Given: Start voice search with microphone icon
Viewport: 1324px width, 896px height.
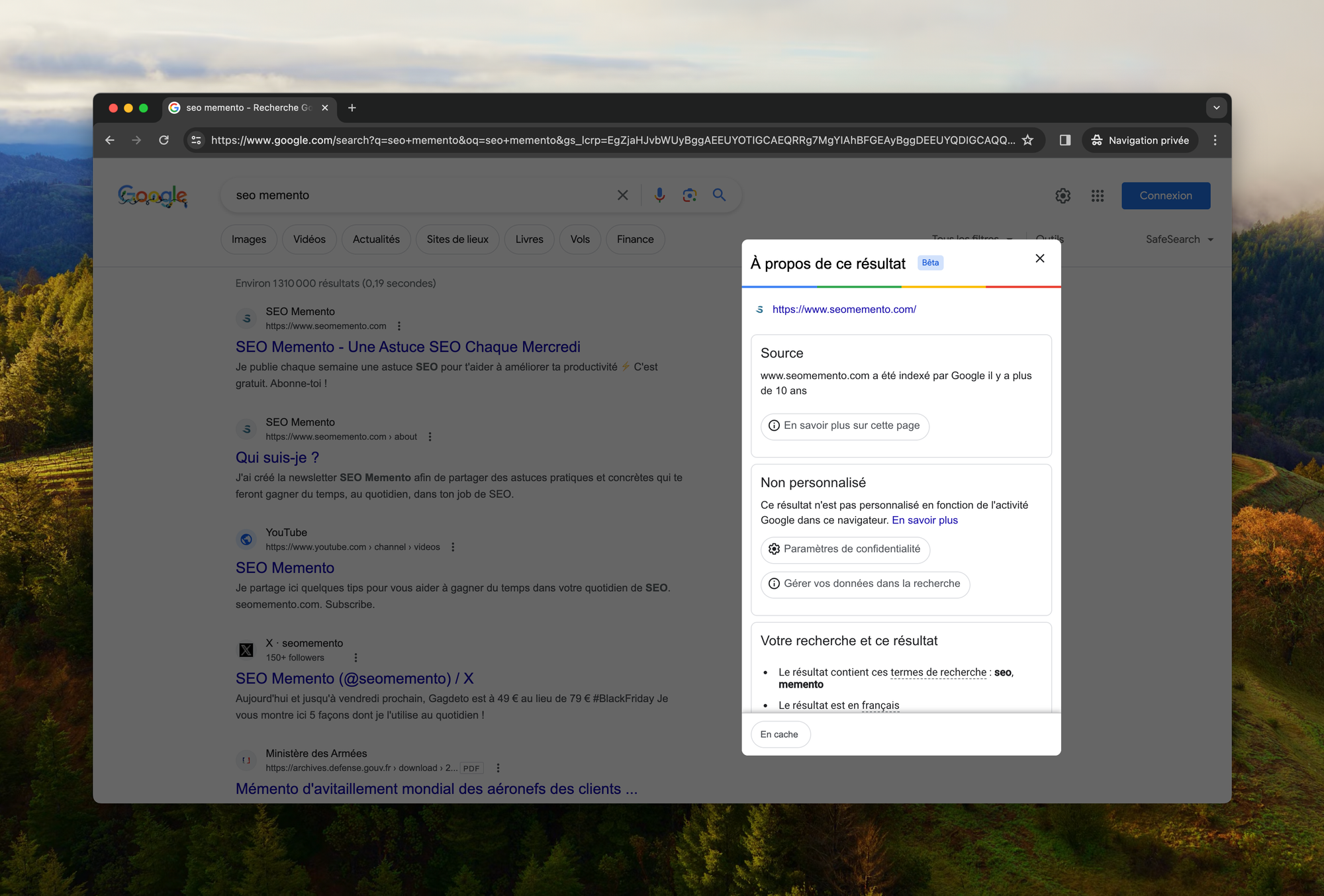Looking at the screenshot, I should coord(659,195).
